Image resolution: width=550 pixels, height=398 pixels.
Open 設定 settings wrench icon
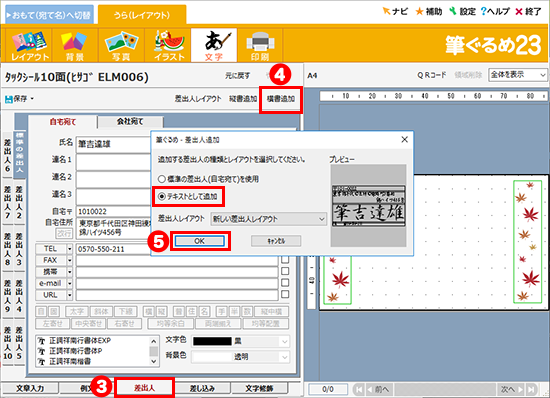point(453,12)
